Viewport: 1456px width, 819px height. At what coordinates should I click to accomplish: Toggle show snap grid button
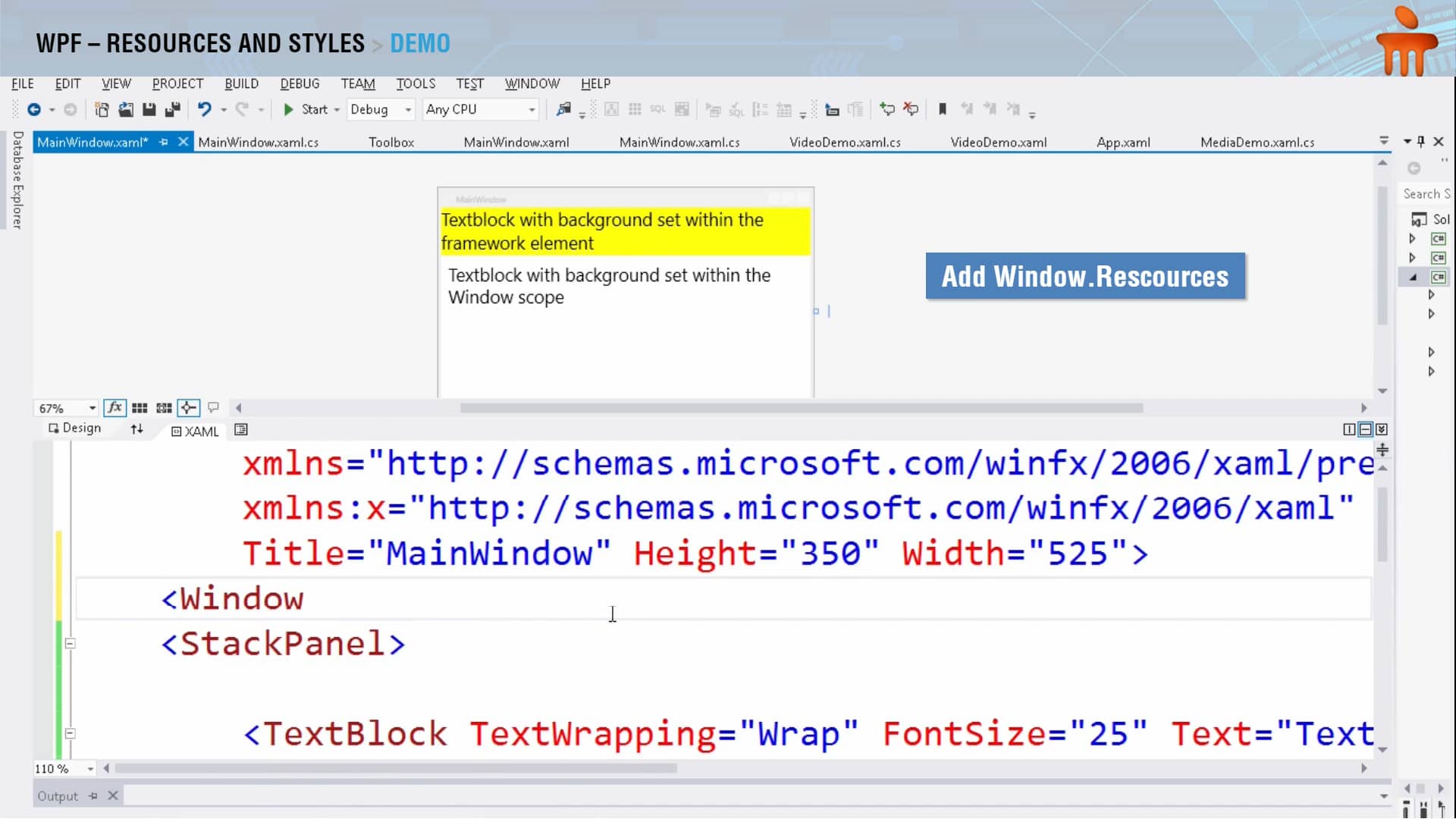click(x=140, y=408)
